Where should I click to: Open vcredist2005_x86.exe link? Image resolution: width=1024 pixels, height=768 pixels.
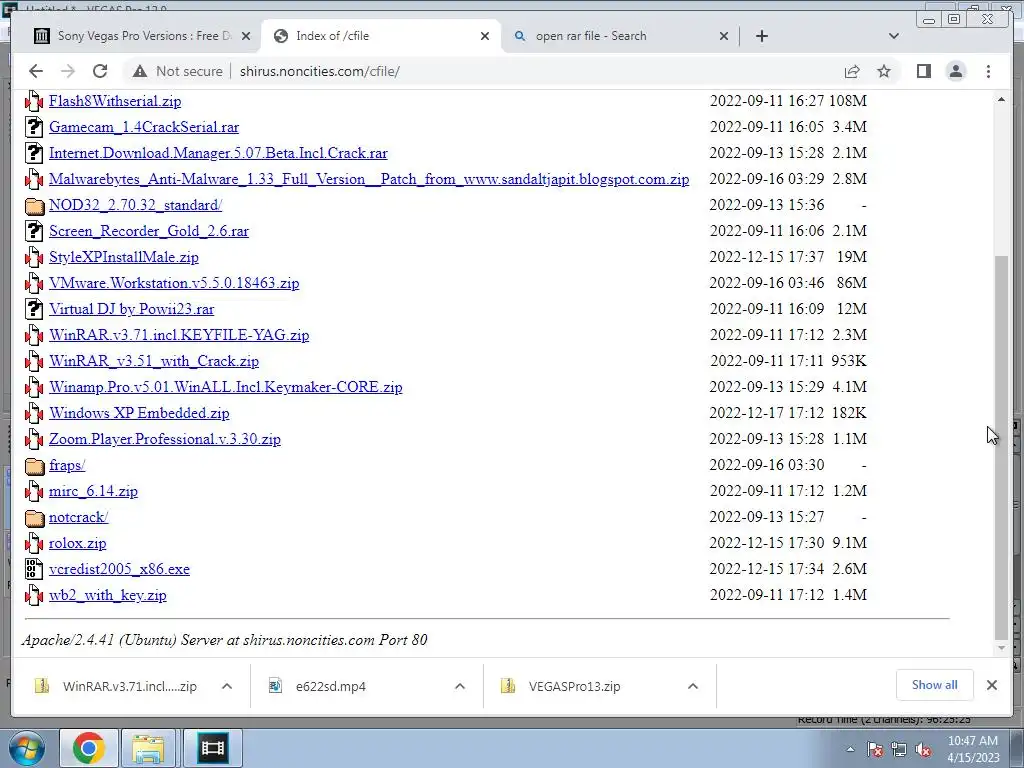tap(120, 569)
